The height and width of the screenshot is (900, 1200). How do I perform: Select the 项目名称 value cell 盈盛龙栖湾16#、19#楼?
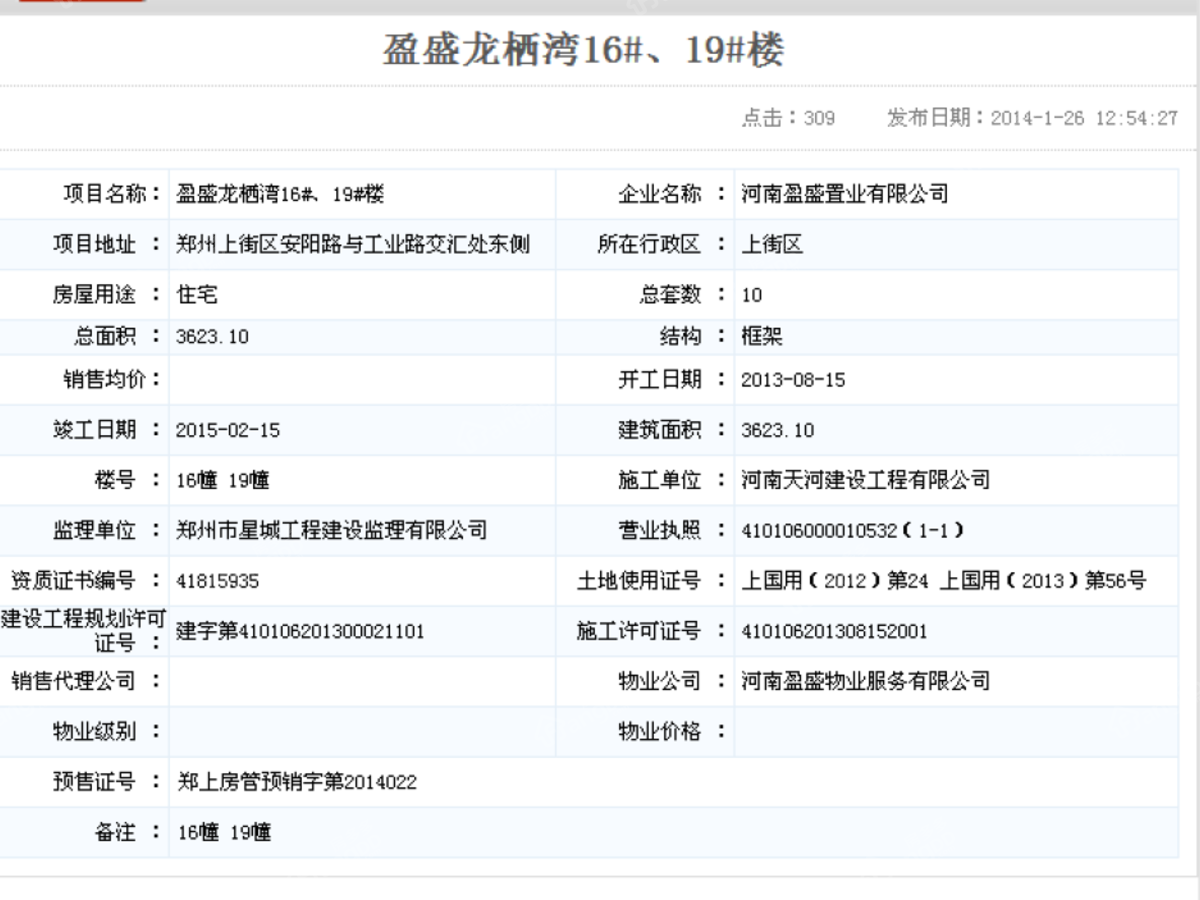pyautogui.click(x=280, y=194)
